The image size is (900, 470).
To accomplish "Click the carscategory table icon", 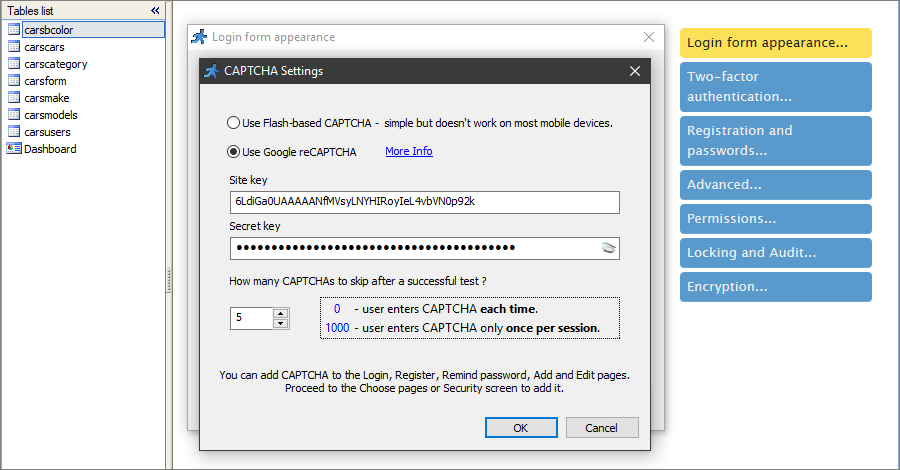I will point(14,64).
